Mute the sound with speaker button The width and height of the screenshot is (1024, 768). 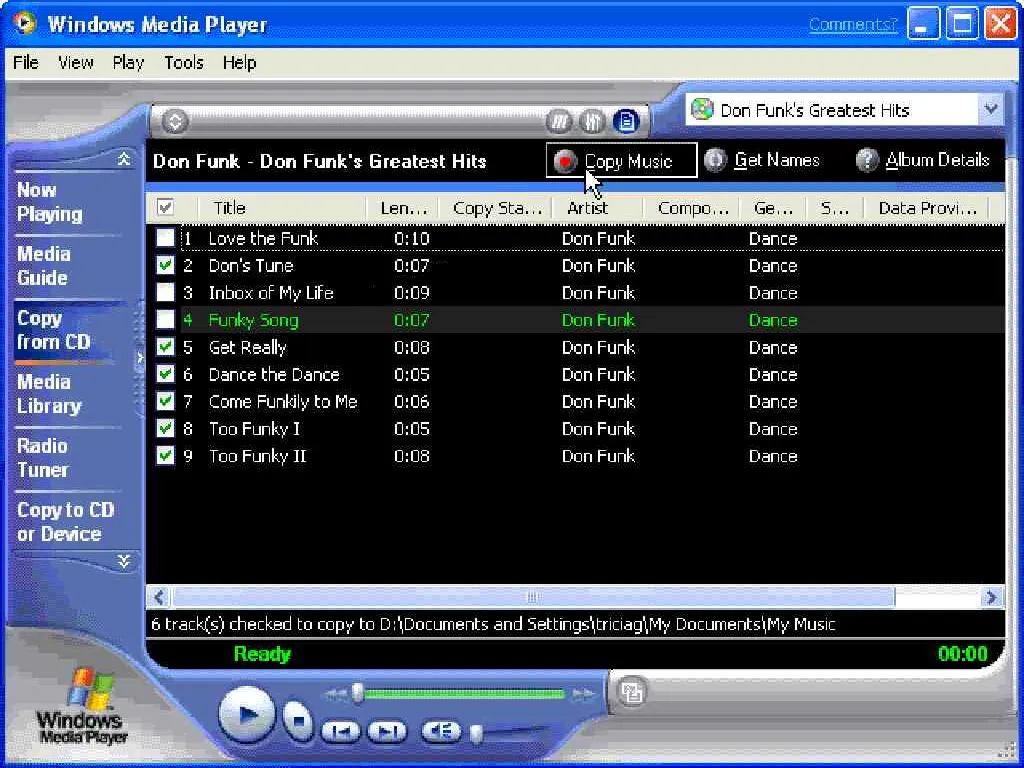tap(441, 731)
